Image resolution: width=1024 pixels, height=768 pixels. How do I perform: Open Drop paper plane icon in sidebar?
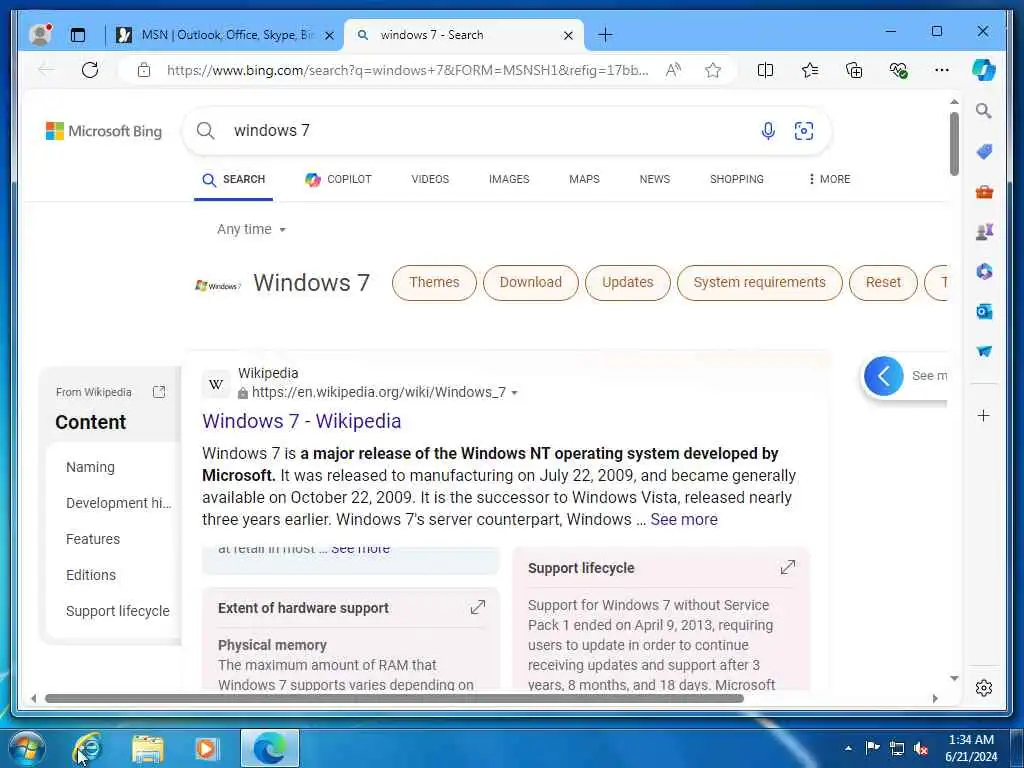(x=984, y=351)
